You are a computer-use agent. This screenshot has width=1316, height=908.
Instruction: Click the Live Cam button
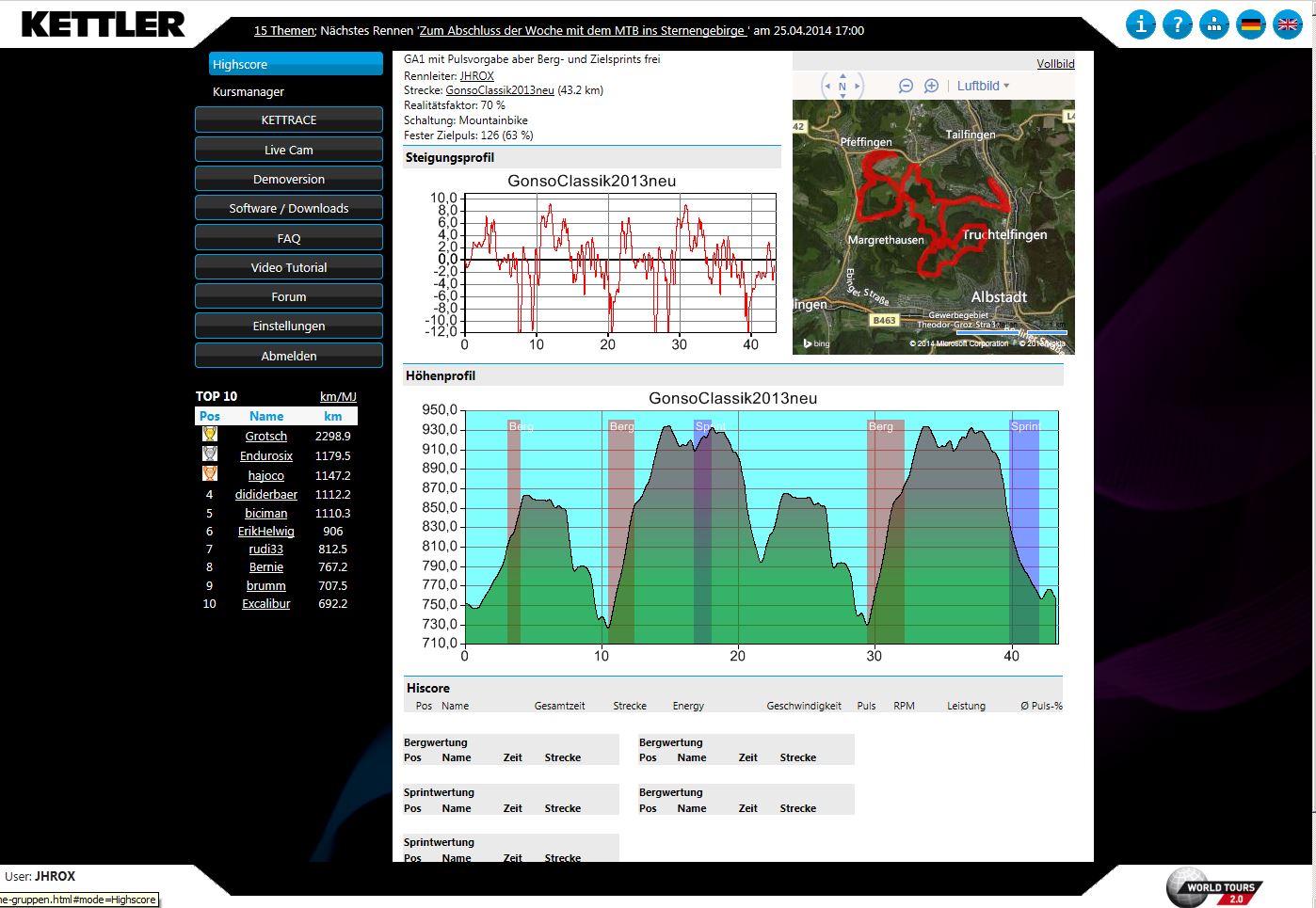[x=289, y=150]
